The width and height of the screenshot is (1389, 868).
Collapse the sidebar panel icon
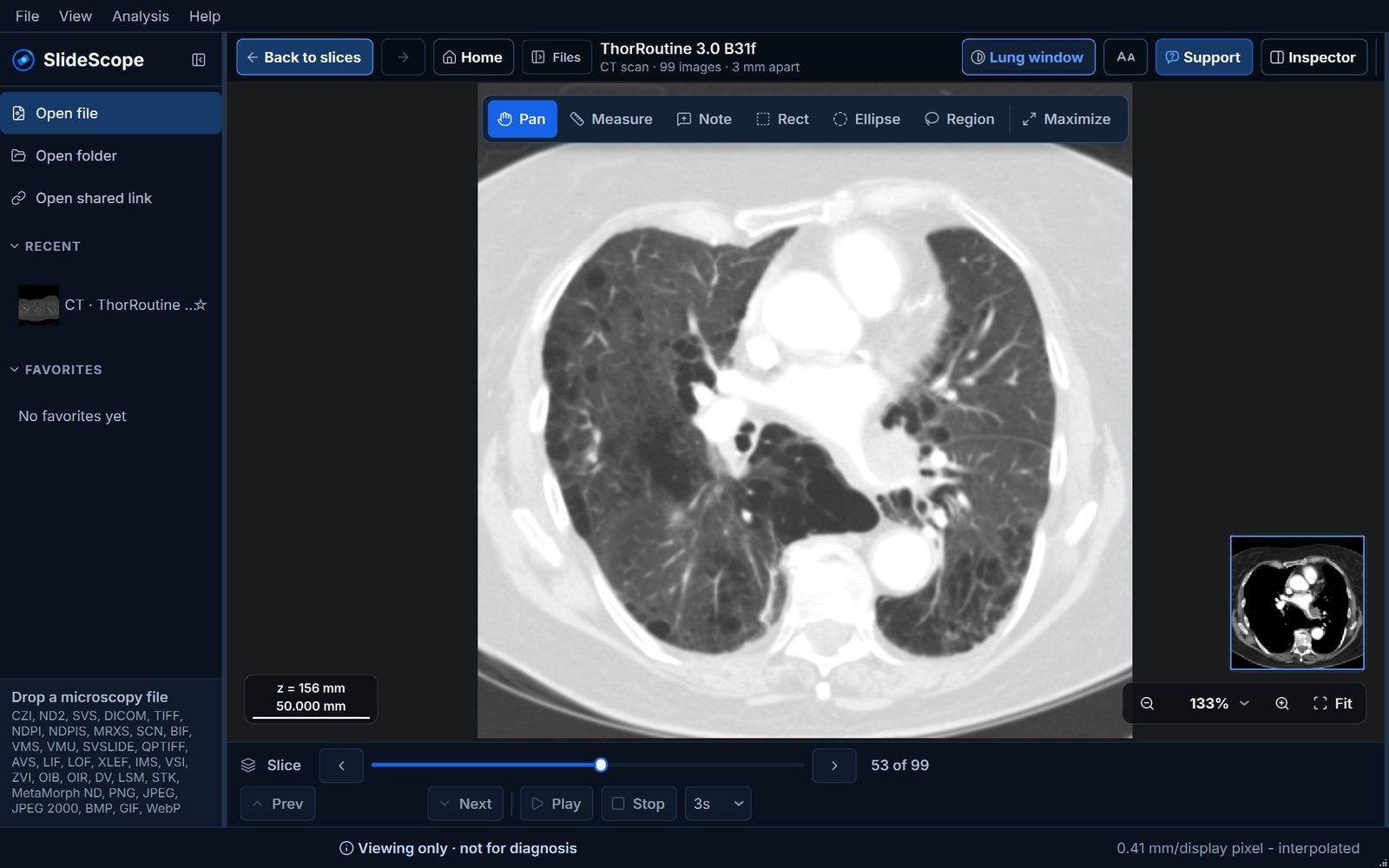pyautogui.click(x=199, y=60)
